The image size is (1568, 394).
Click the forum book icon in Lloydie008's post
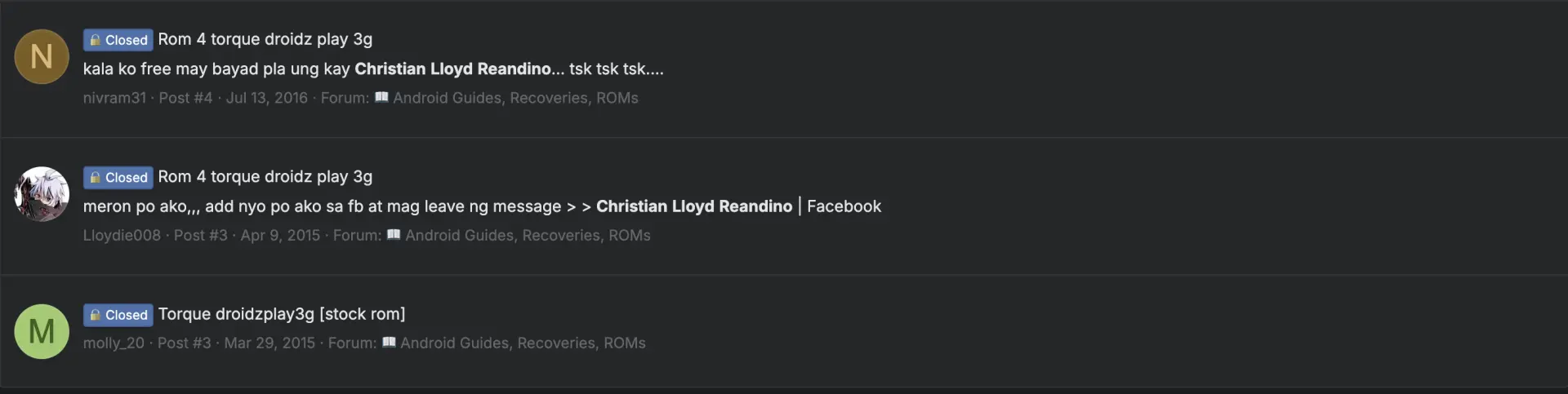point(394,235)
